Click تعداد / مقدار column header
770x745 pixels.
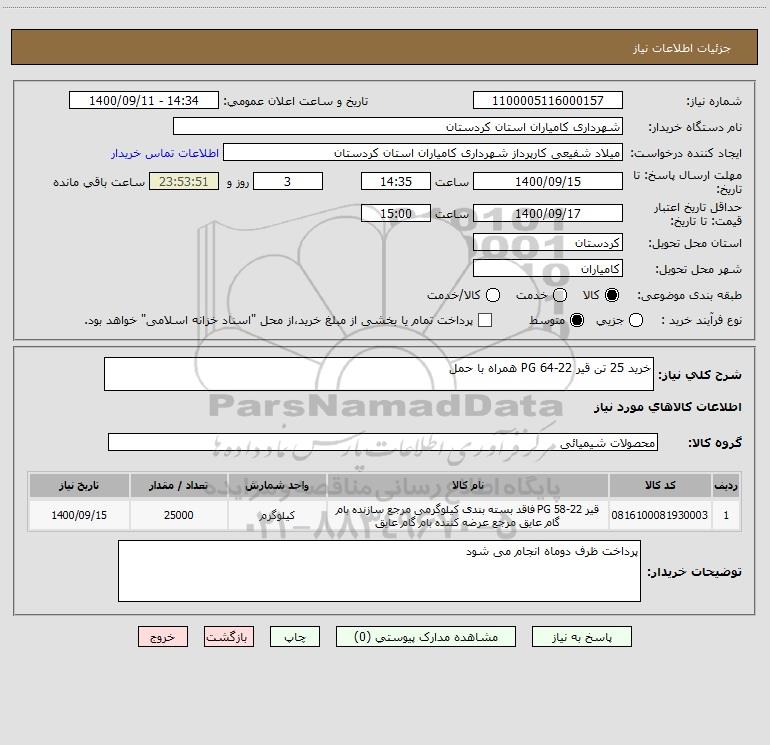click(179, 485)
